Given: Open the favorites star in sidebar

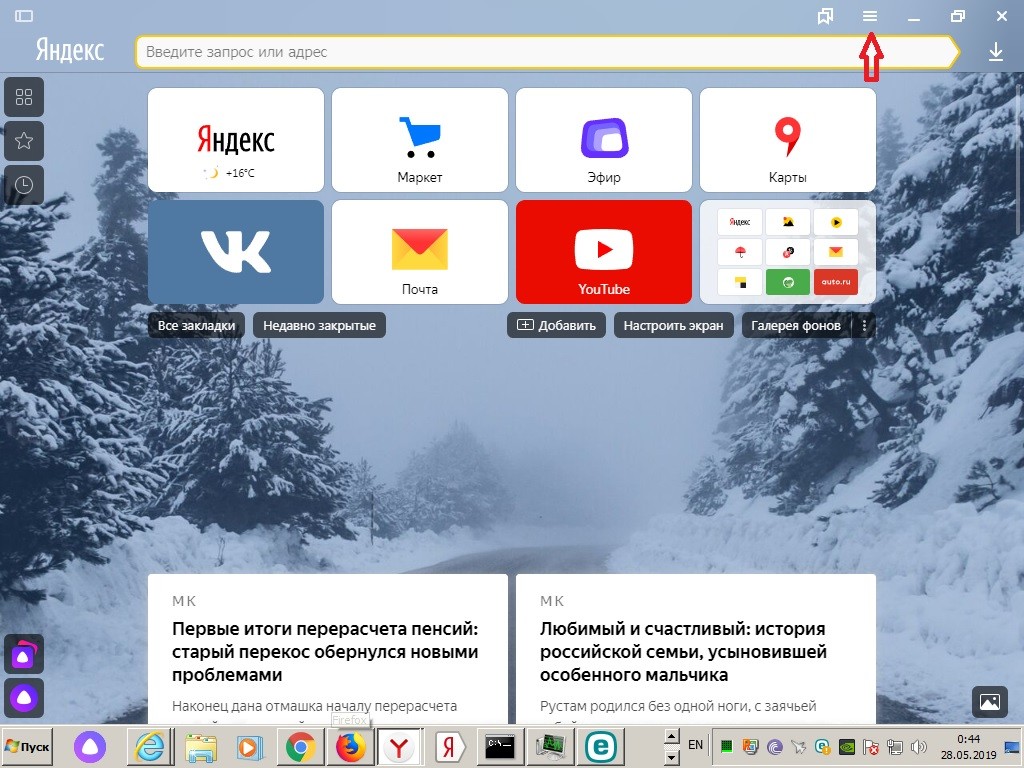Looking at the screenshot, I should (24, 141).
